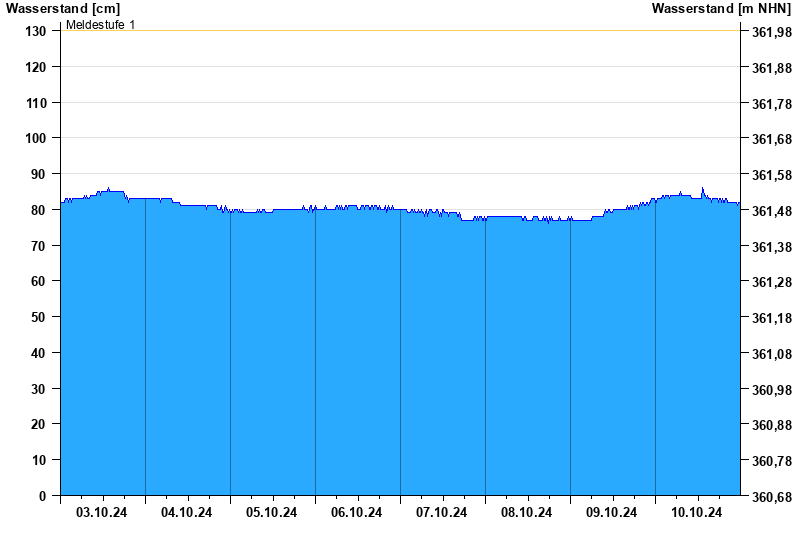Select the 80 value on the cm axis
The image size is (800, 550).
point(40,210)
